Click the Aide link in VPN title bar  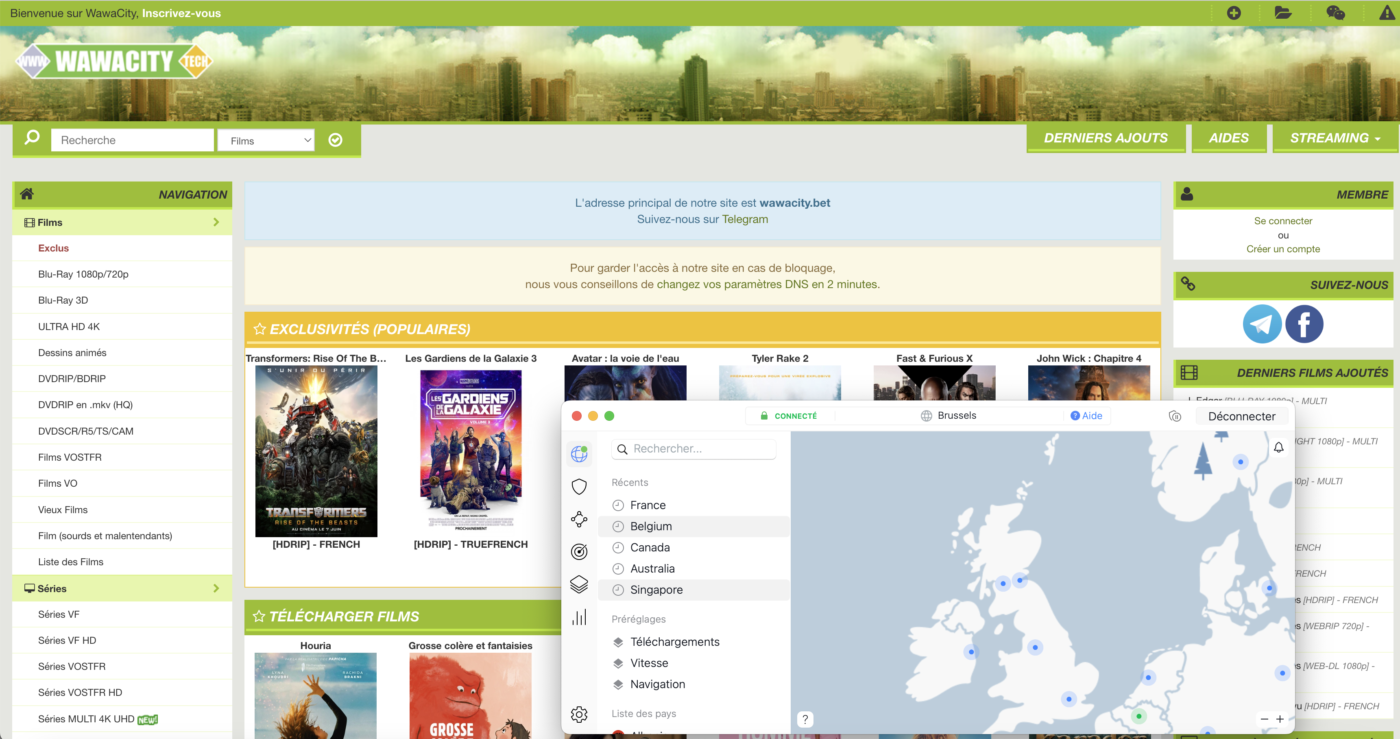pyautogui.click(x=1086, y=416)
